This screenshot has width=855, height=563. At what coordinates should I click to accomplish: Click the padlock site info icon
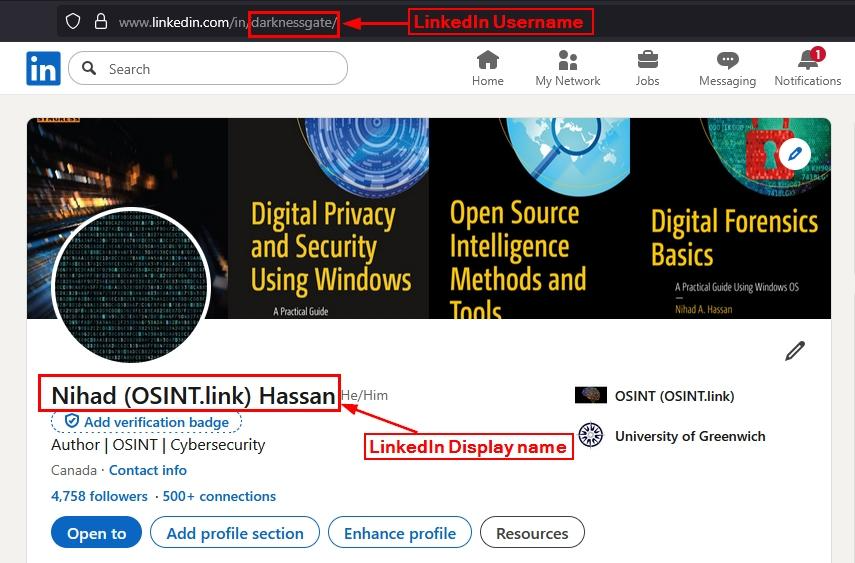(x=99, y=21)
